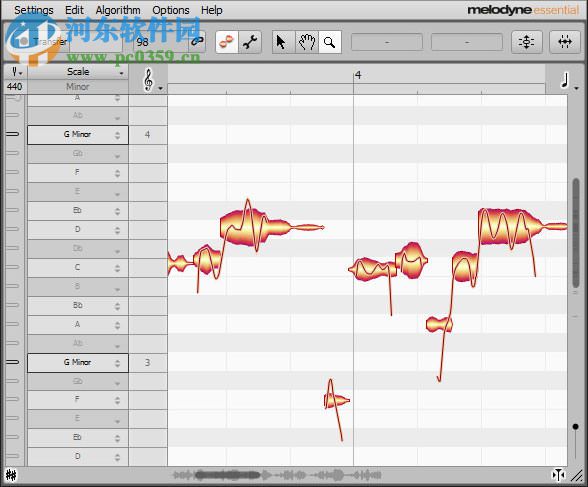Toggle the greyed-out Ab above G Minor 3

(x=78, y=343)
